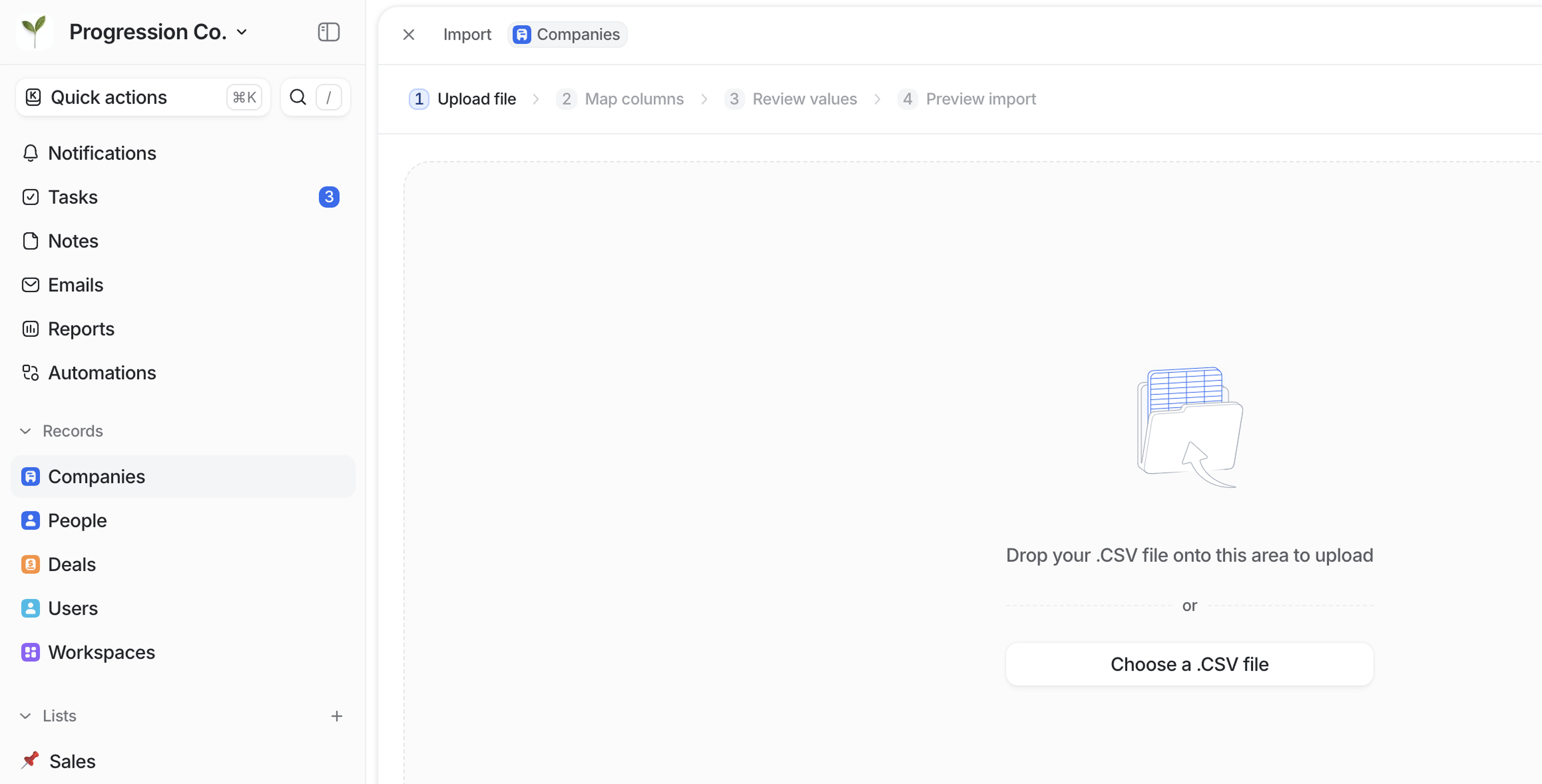
Task: Click Choose a .CSV file button
Action: point(1189,664)
